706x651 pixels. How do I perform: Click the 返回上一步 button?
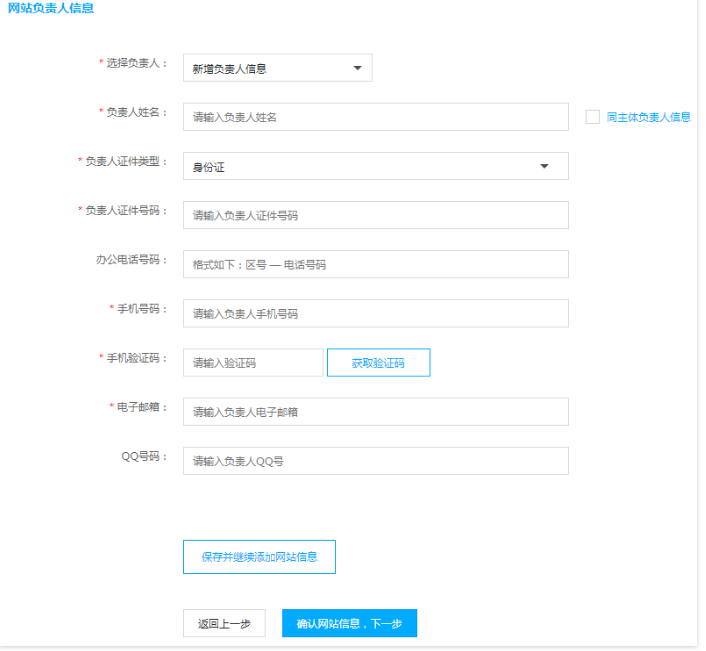click(x=224, y=623)
